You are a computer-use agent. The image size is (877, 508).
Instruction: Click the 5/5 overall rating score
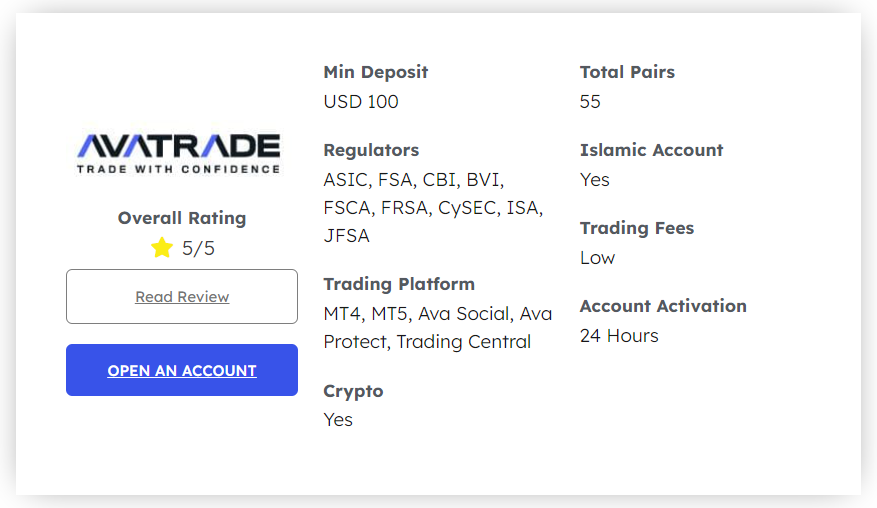(198, 248)
